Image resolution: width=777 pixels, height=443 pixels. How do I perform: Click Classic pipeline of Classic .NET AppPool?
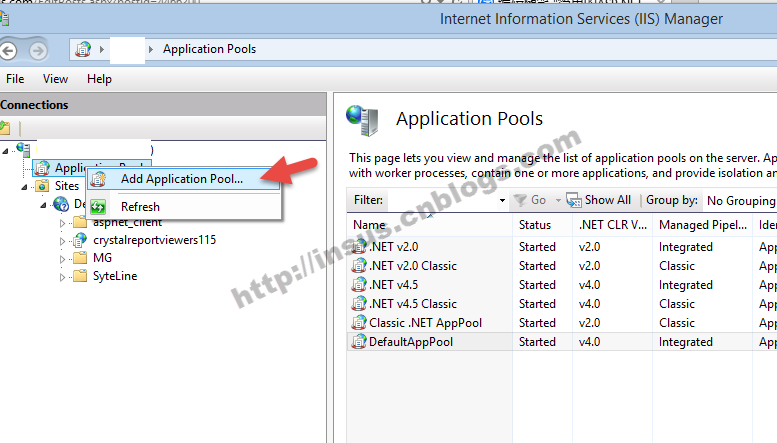pos(677,323)
